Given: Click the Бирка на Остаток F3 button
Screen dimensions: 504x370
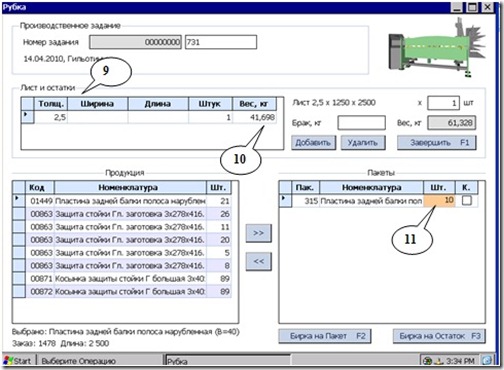Looking at the screenshot, I should coord(439,336).
